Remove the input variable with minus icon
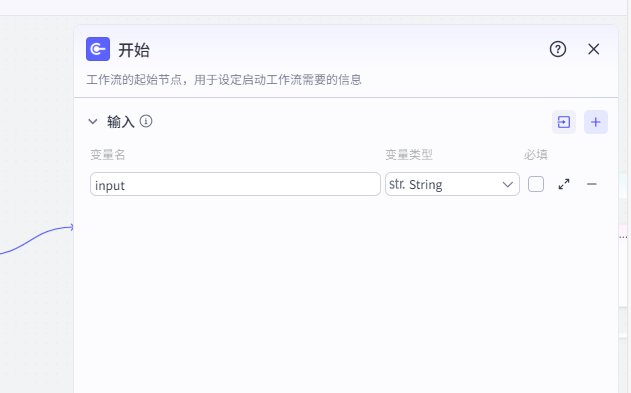Screen dimensions: 631x393 592,184
